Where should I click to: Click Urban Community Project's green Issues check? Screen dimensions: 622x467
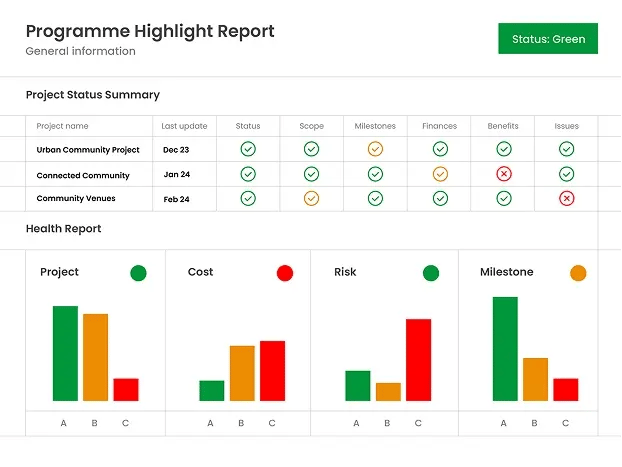[567, 149]
